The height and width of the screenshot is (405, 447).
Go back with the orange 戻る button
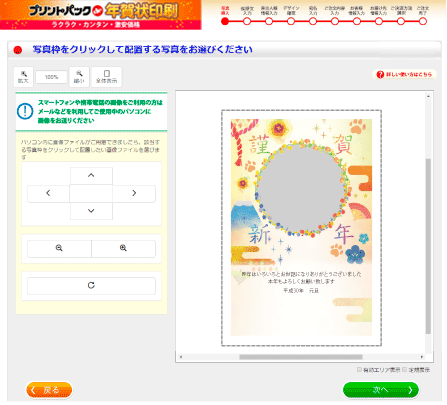[49, 390]
